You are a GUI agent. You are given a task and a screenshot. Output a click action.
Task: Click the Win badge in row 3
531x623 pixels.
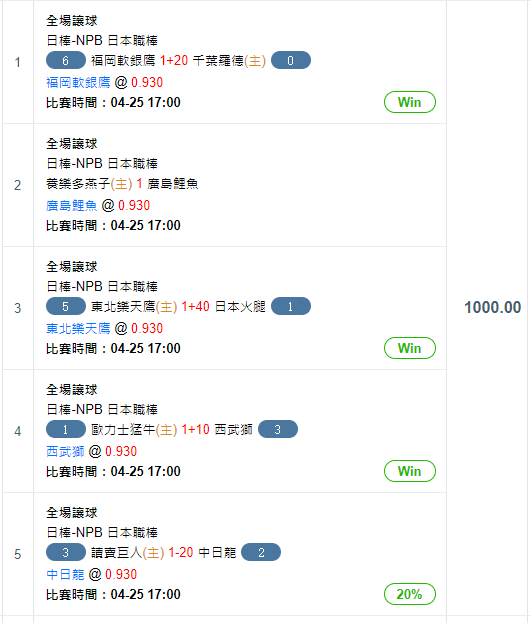click(x=410, y=348)
